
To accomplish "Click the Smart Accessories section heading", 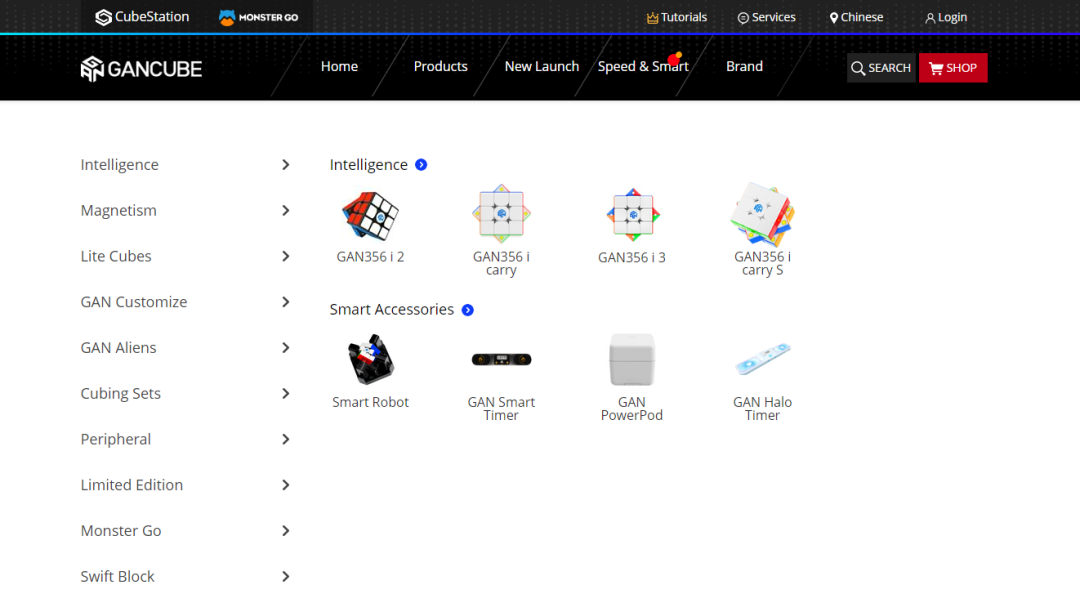I will click(x=391, y=309).
